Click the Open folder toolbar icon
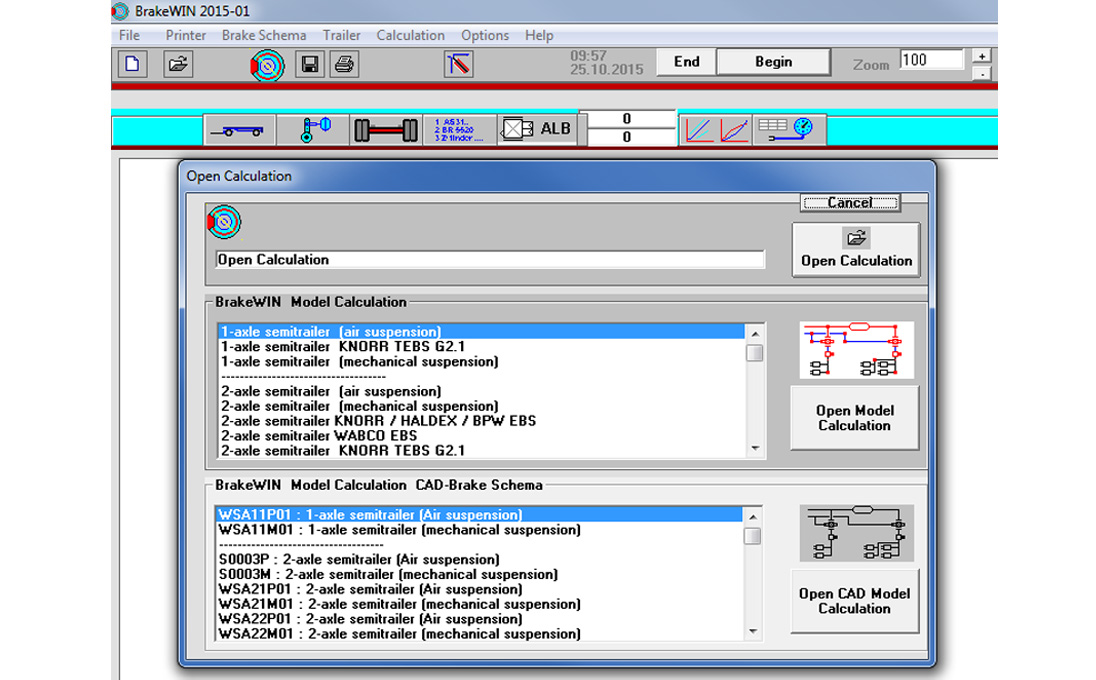 coord(178,64)
